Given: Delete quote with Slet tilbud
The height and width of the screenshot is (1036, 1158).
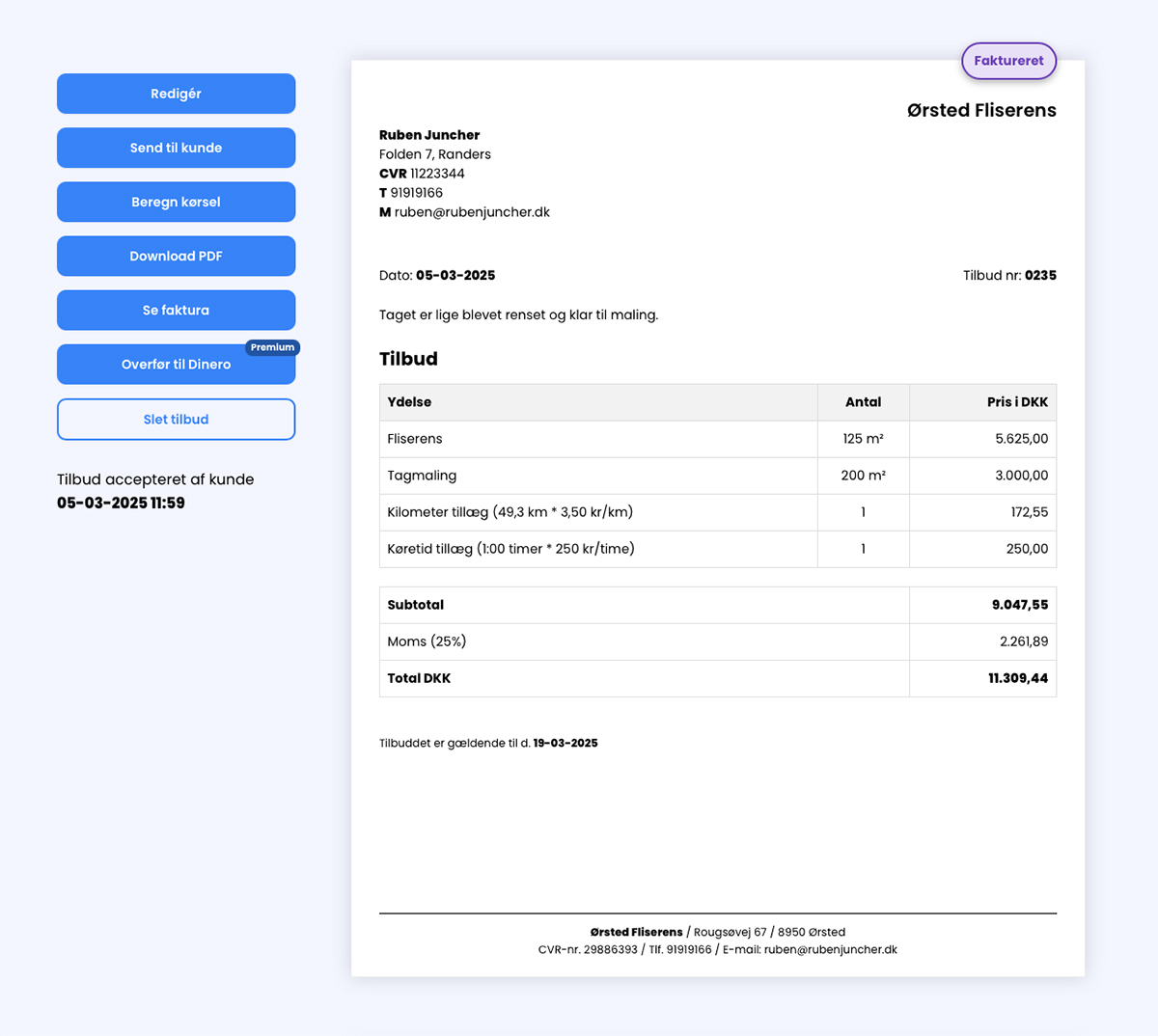Looking at the screenshot, I should click(x=176, y=420).
